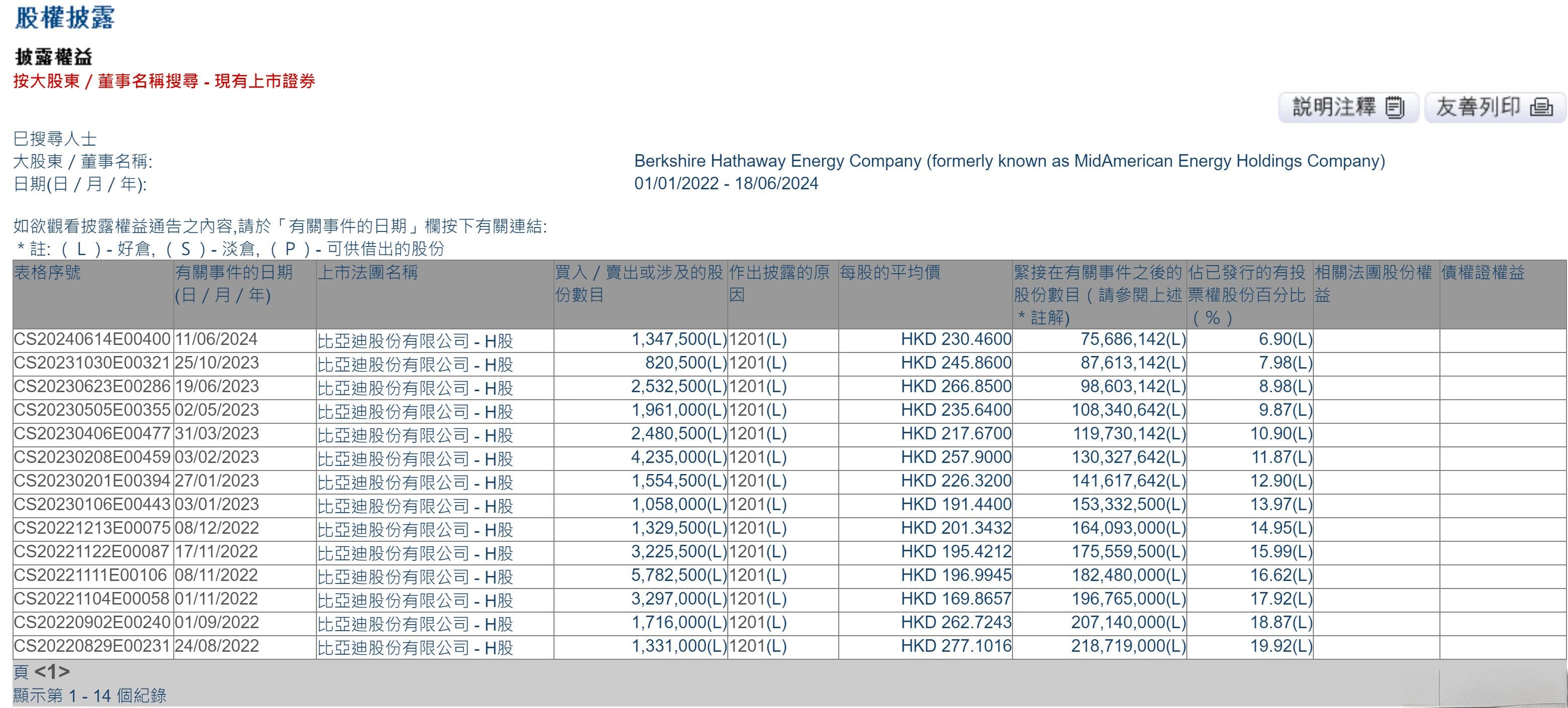Screen dimensions: 1568x708
Task: Open event date link 25/10/2023
Action: (x=216, y=364)
